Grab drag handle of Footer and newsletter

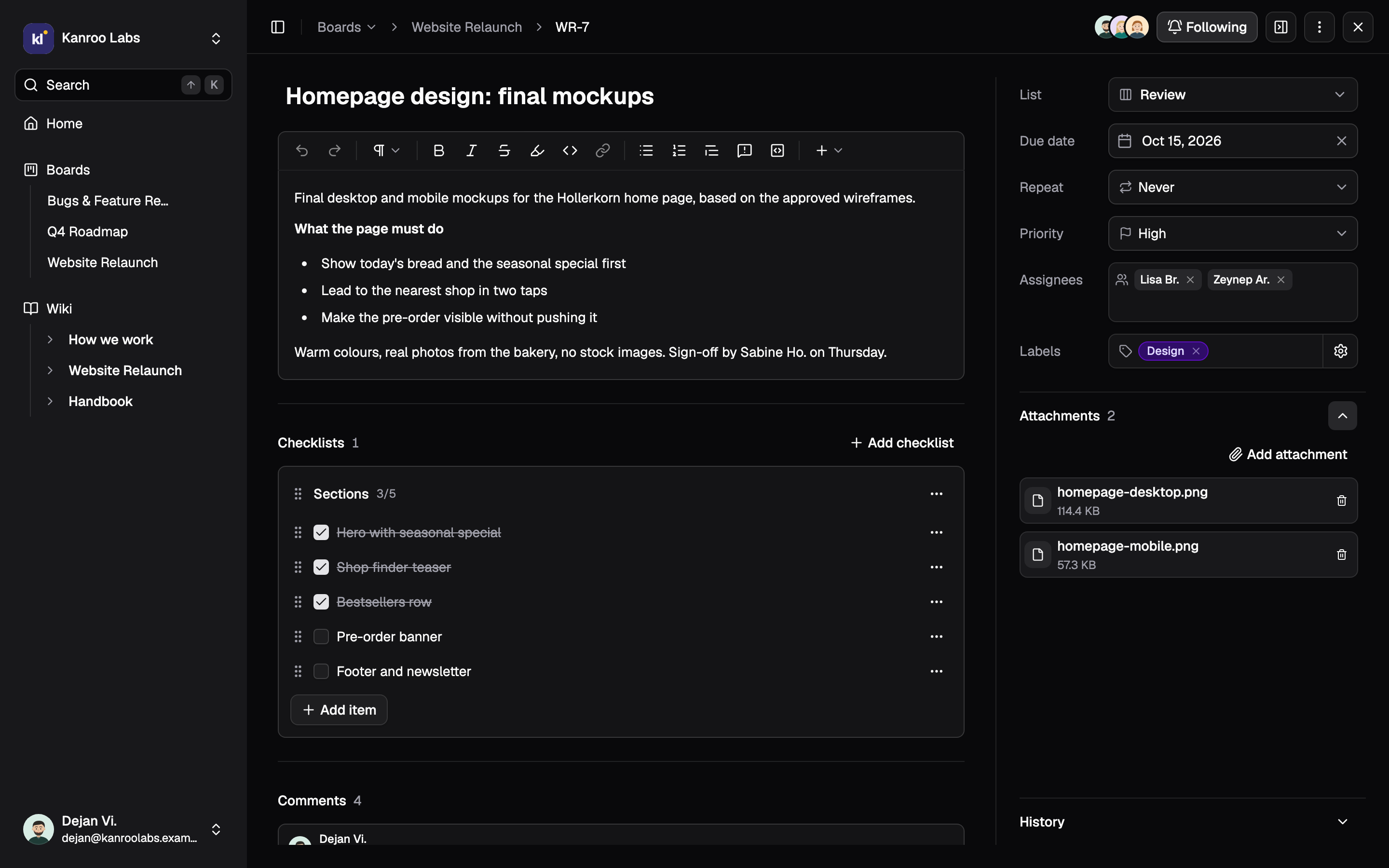[298, 671]
